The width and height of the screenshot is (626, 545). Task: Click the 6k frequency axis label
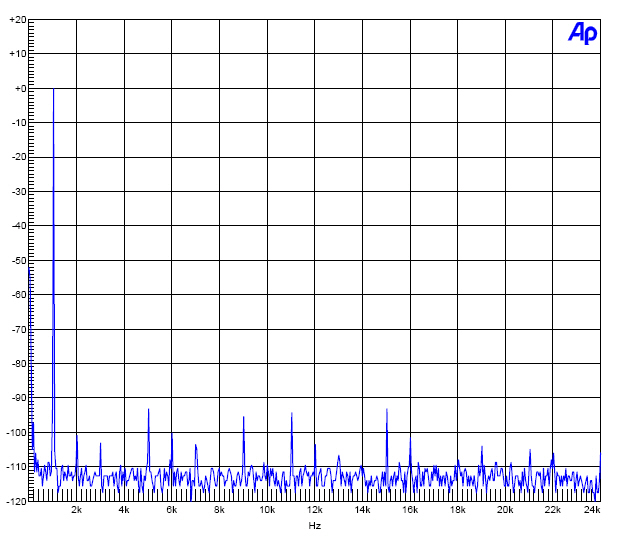point(172,510)
